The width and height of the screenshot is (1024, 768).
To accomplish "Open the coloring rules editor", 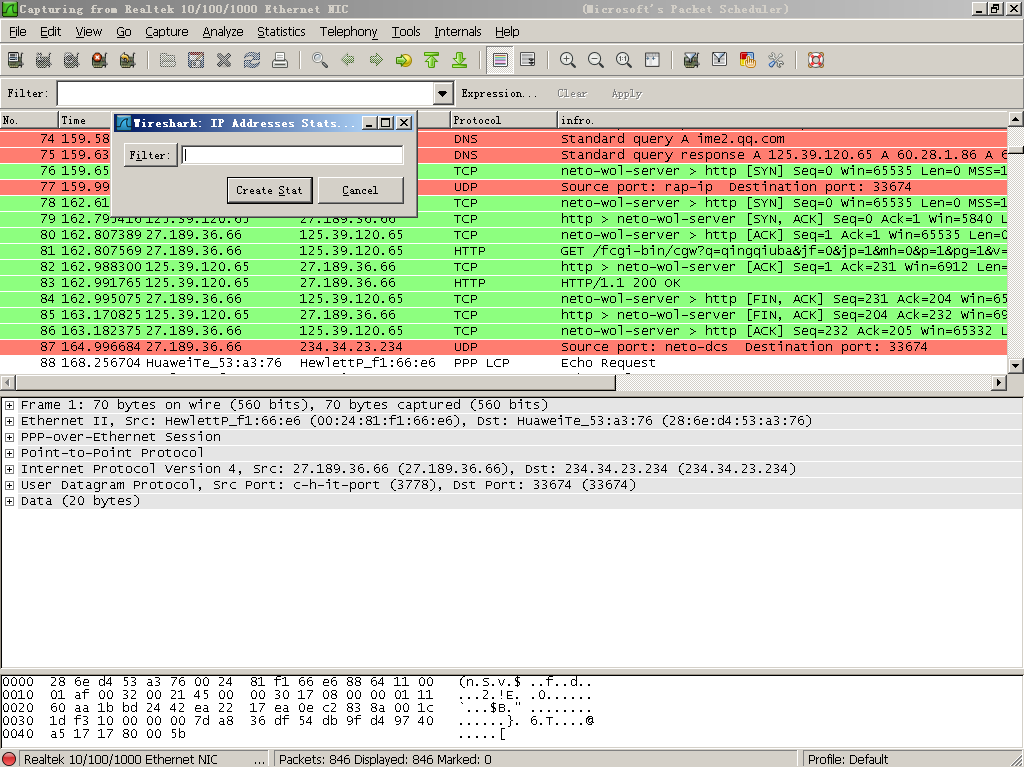I will pyautogui.click(x=748, y=60).
